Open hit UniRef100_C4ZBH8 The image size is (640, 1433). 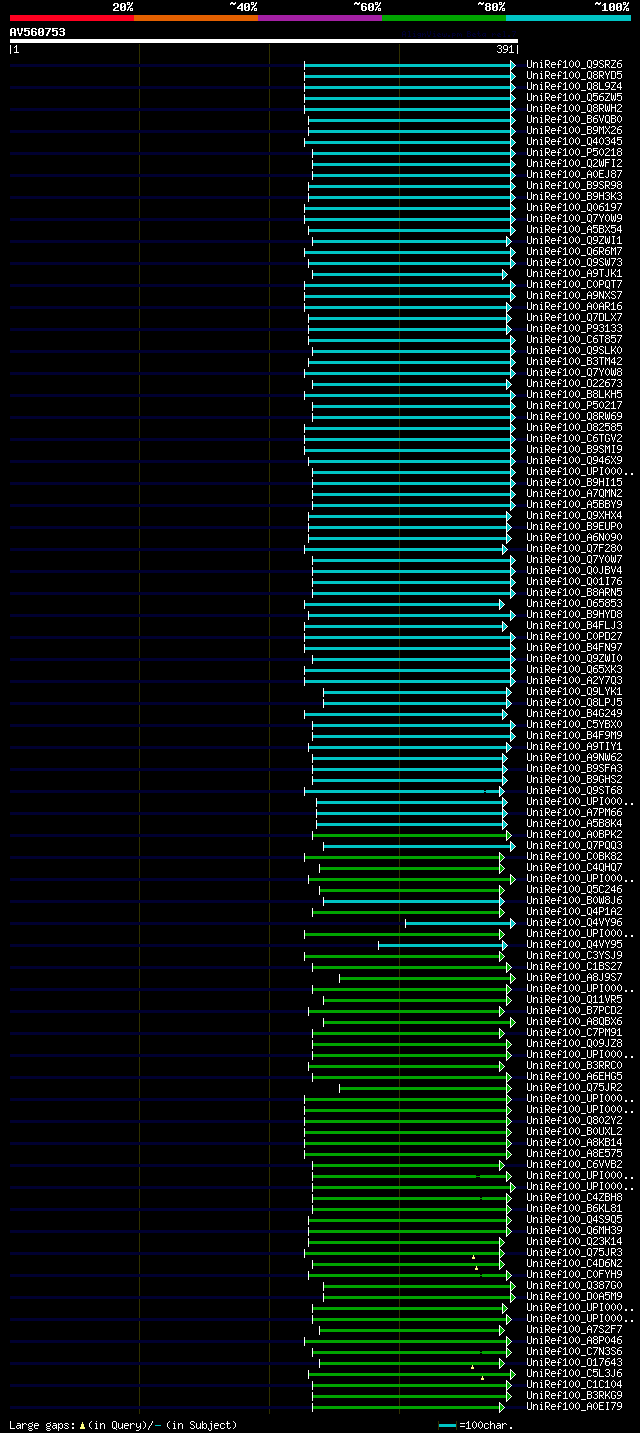point(575,1197)
